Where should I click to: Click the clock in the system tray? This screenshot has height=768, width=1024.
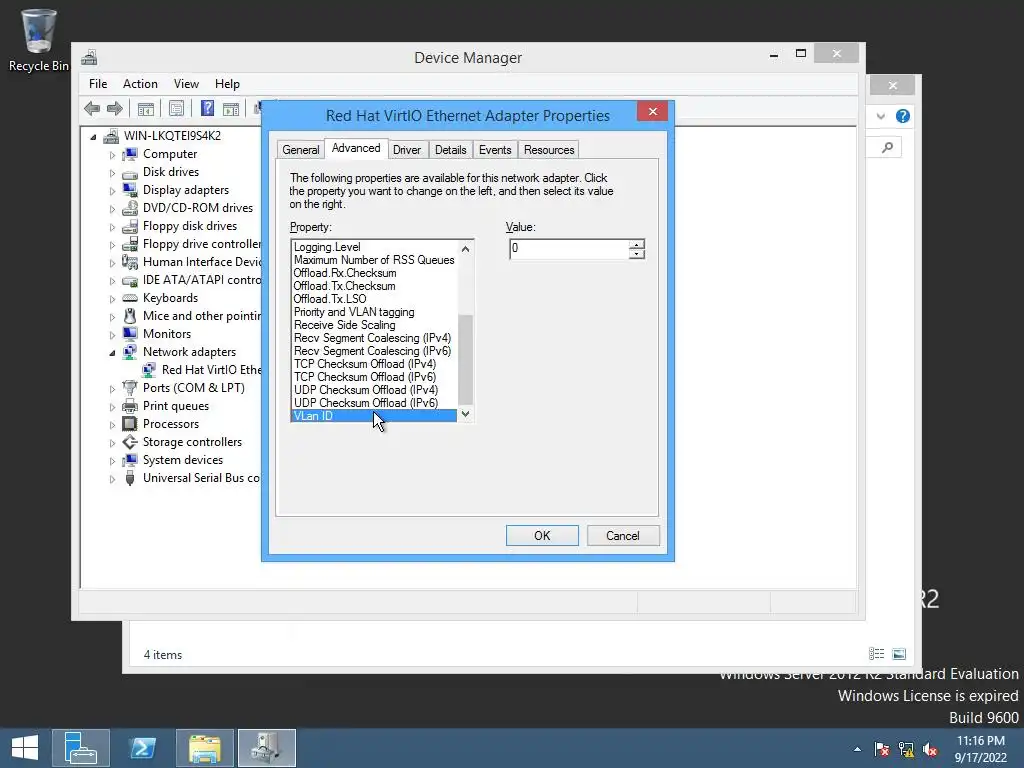(980, 749)
